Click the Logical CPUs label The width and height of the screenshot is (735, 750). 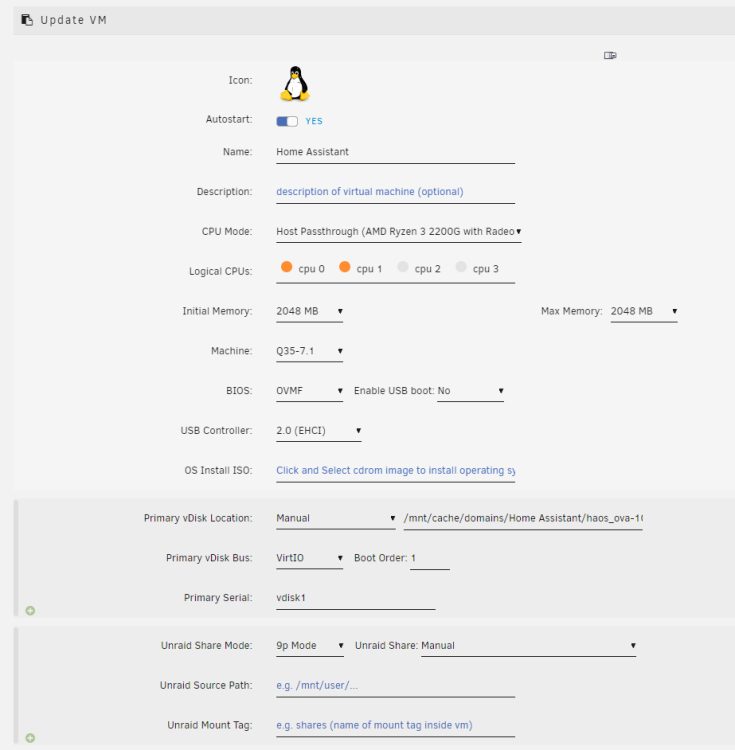220,272
